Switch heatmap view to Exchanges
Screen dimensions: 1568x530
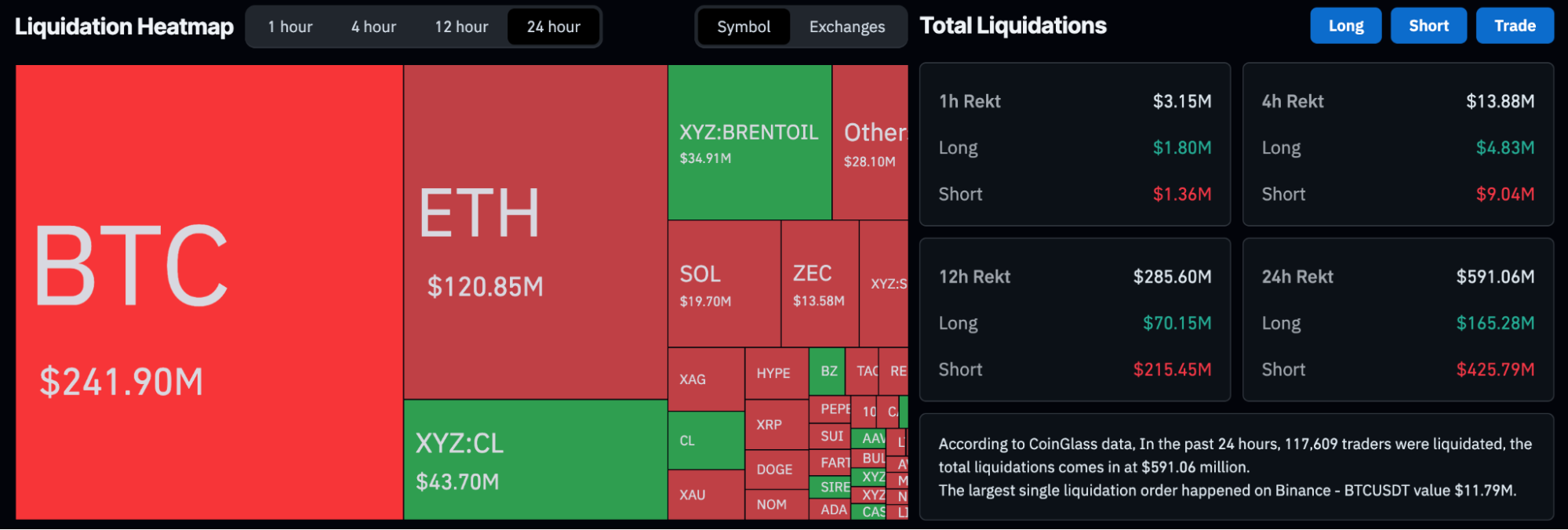pos(846,27)
